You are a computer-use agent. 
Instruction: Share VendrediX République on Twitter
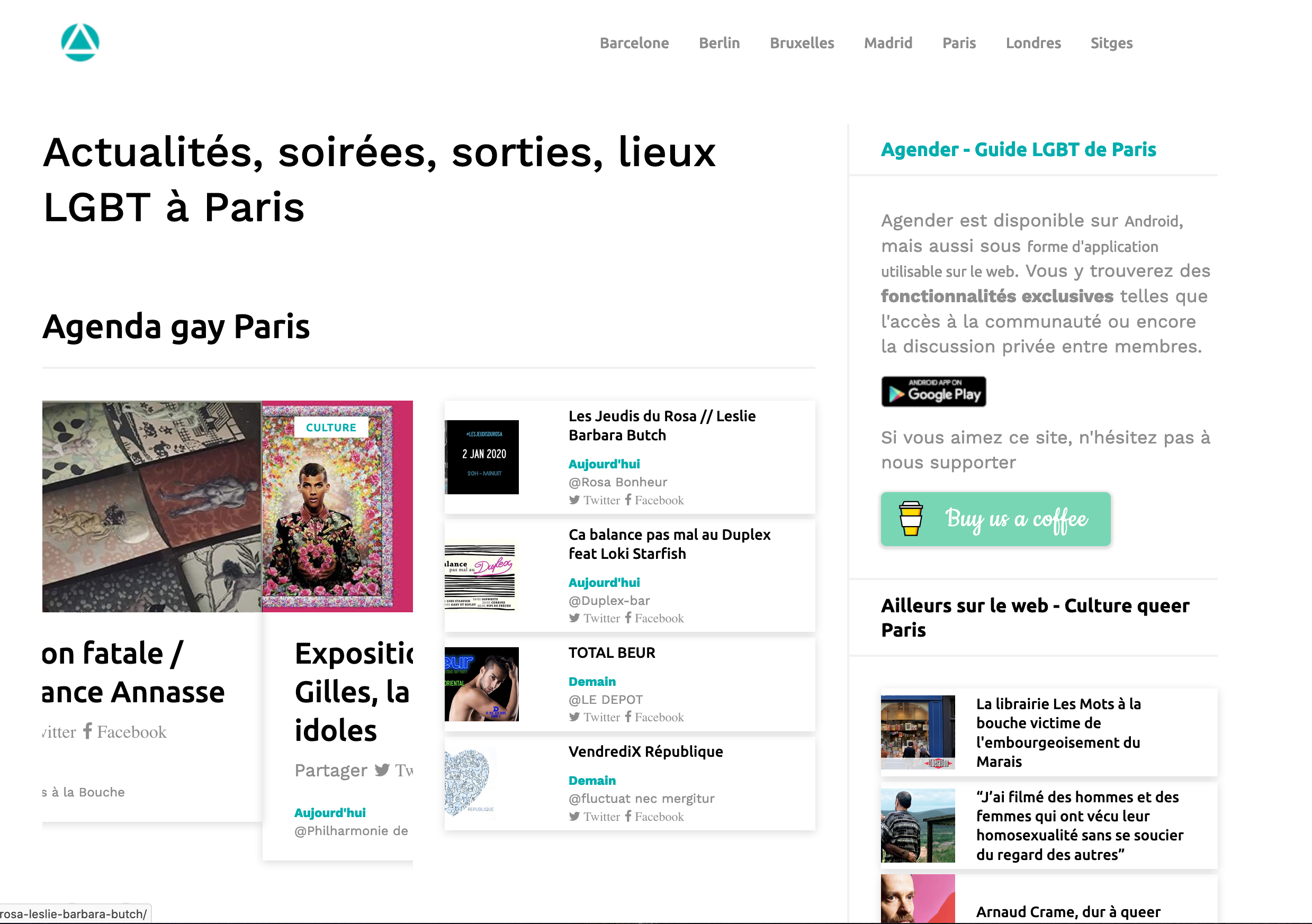(x=595, y=817)
